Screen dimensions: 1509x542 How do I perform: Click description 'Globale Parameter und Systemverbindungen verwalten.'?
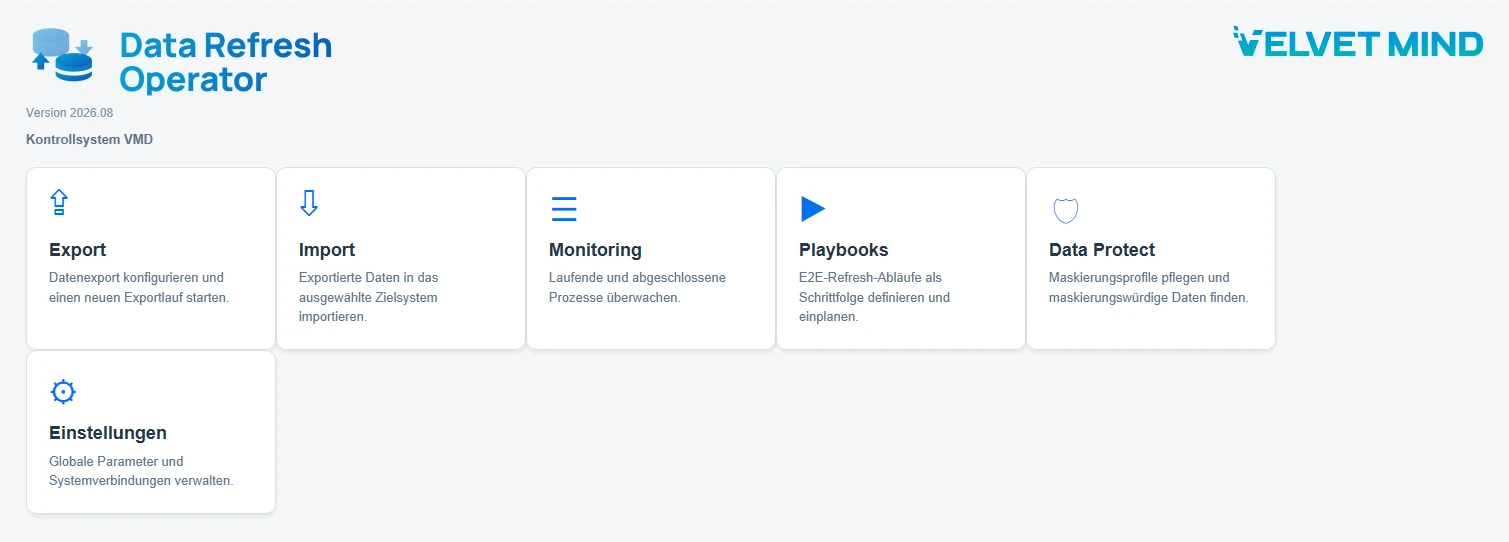point(141,471)
